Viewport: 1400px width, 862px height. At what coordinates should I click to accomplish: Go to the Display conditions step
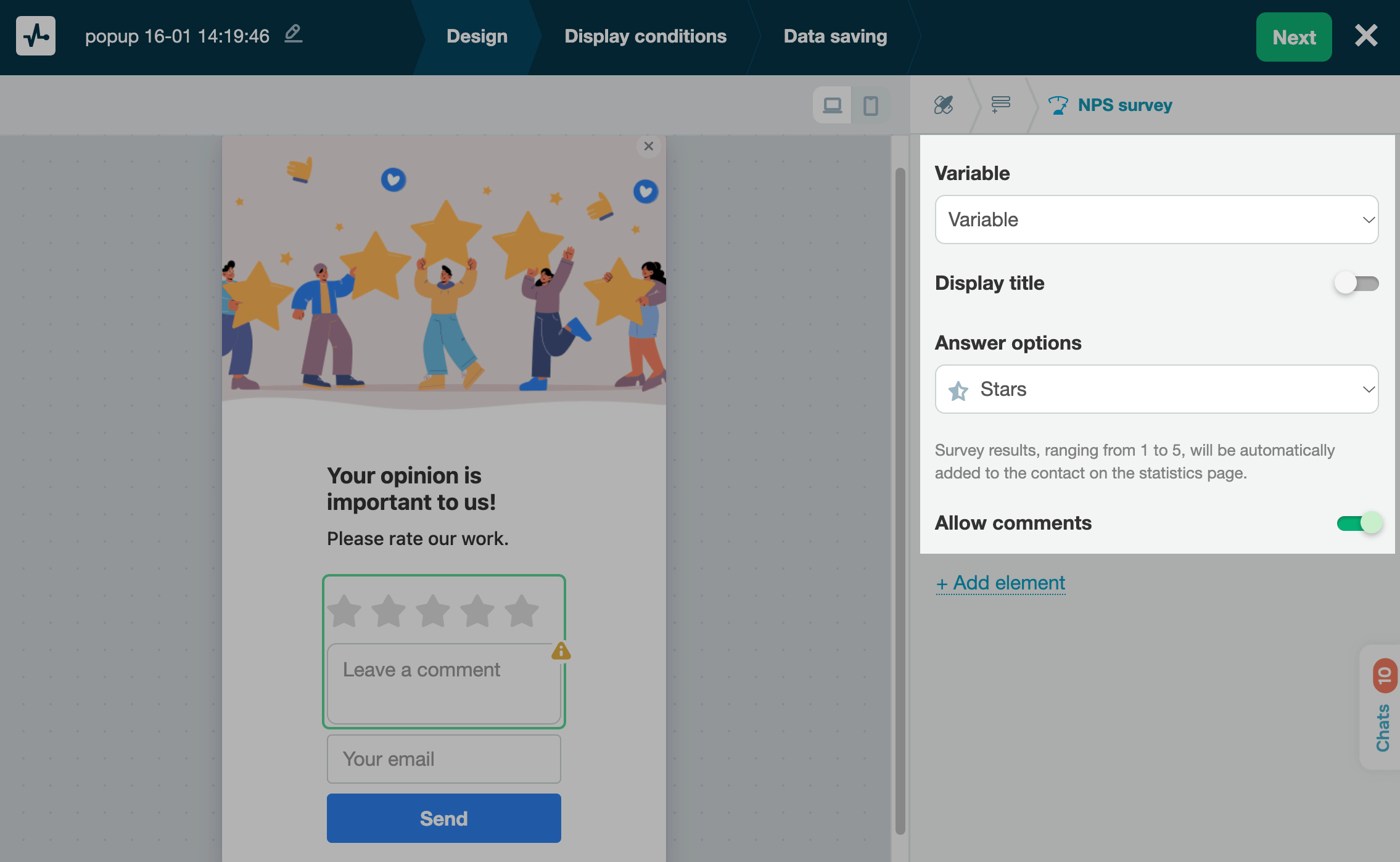(x=645, y=36)
